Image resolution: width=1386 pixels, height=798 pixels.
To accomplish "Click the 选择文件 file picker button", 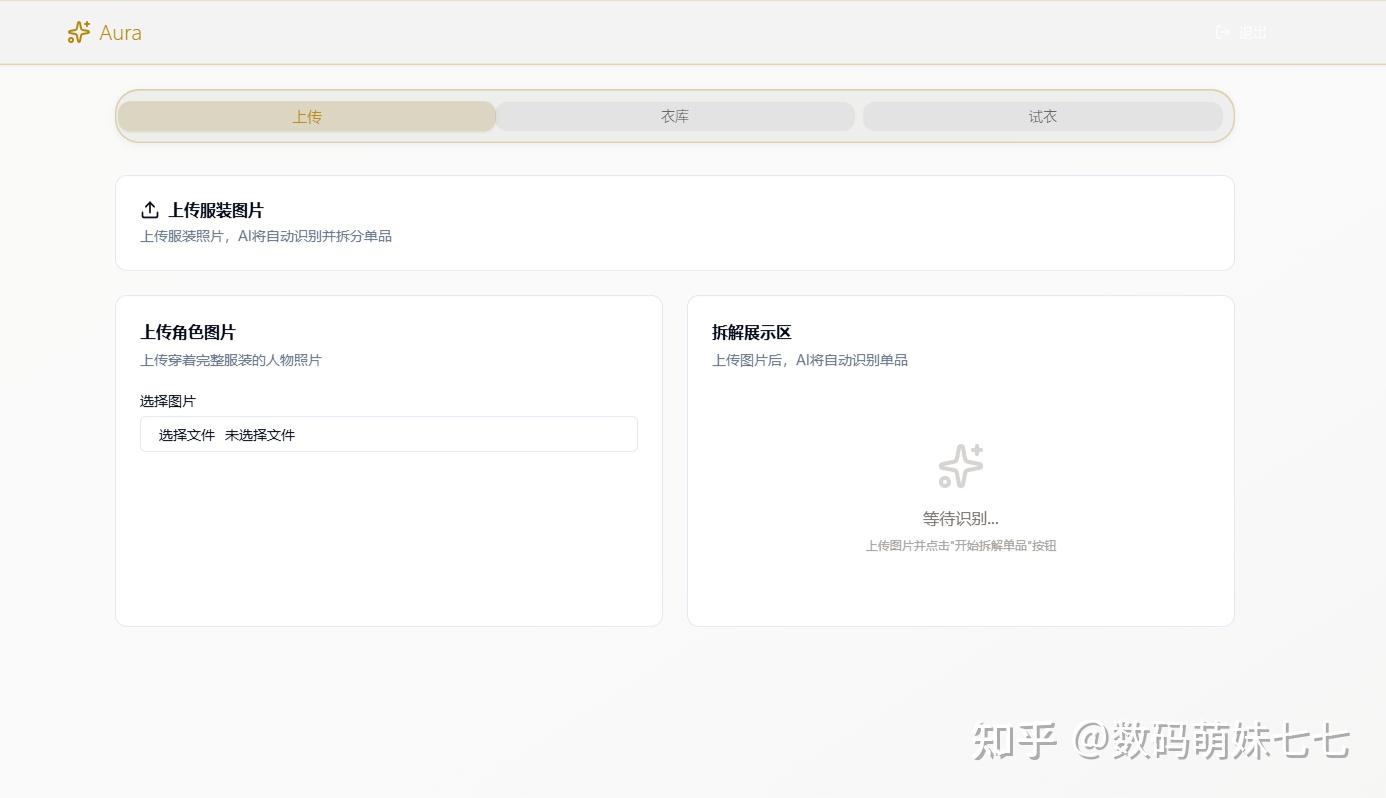I will pyautogui.click(x=187, y=434).
